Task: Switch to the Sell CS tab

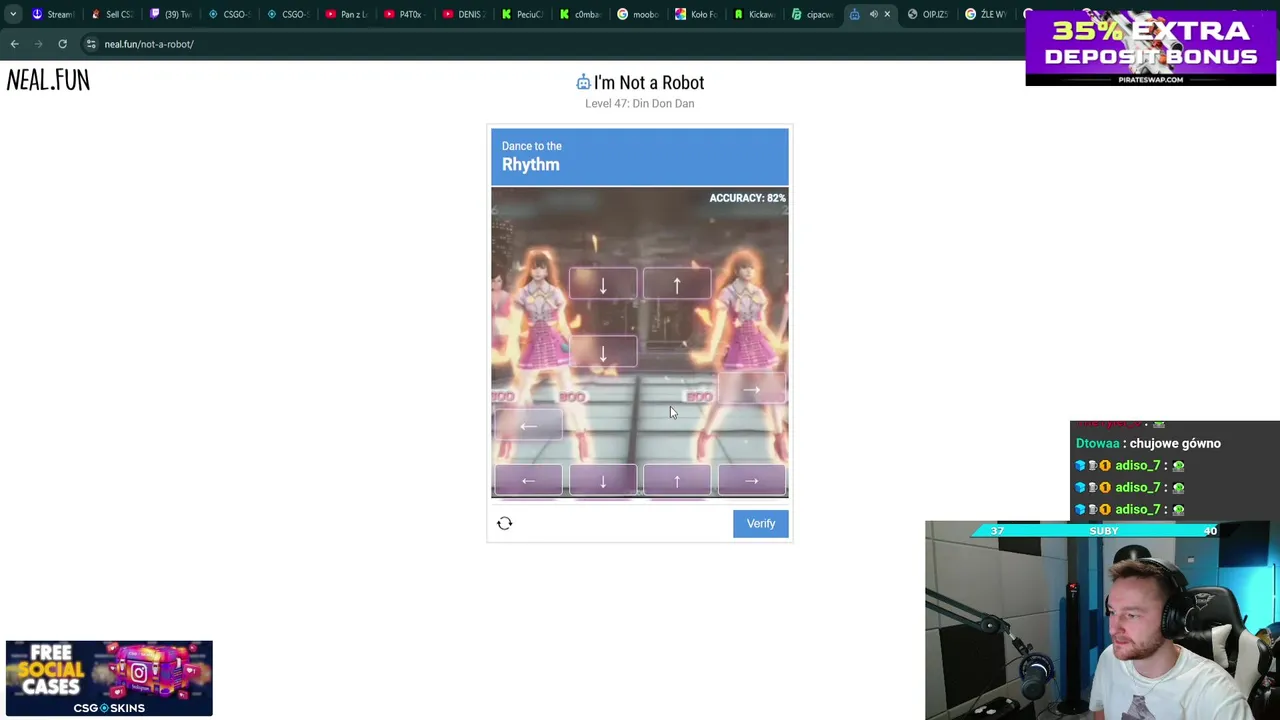Action: (x=111, y=14)
